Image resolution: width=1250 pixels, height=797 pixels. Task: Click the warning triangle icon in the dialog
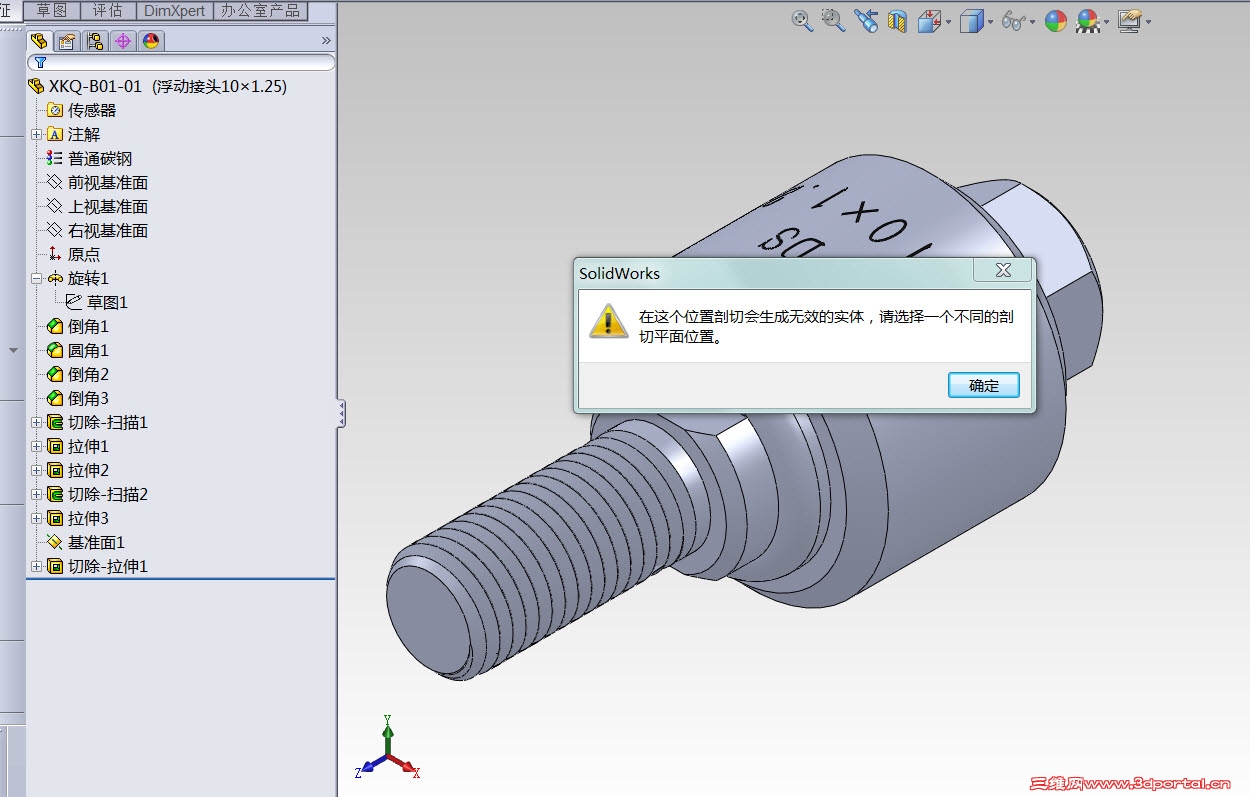coord(608,321)
